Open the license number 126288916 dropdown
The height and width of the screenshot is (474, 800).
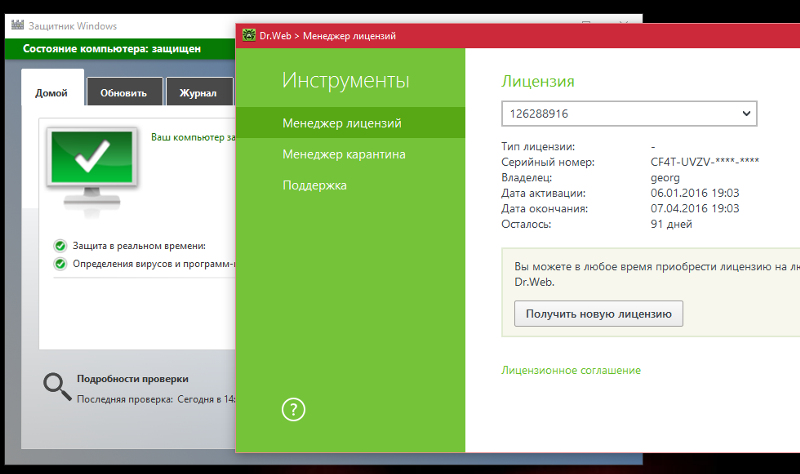[629, 113]
